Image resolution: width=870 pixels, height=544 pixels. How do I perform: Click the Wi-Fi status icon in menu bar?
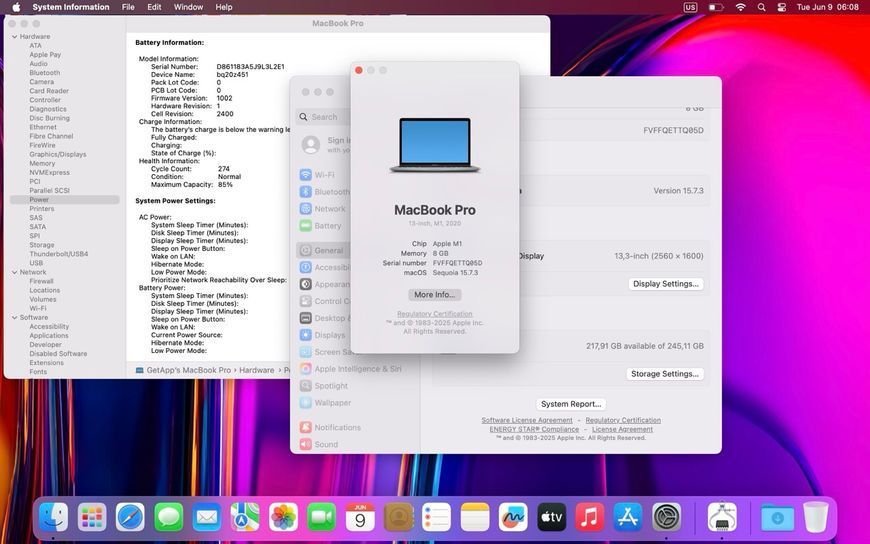[740, 7]
